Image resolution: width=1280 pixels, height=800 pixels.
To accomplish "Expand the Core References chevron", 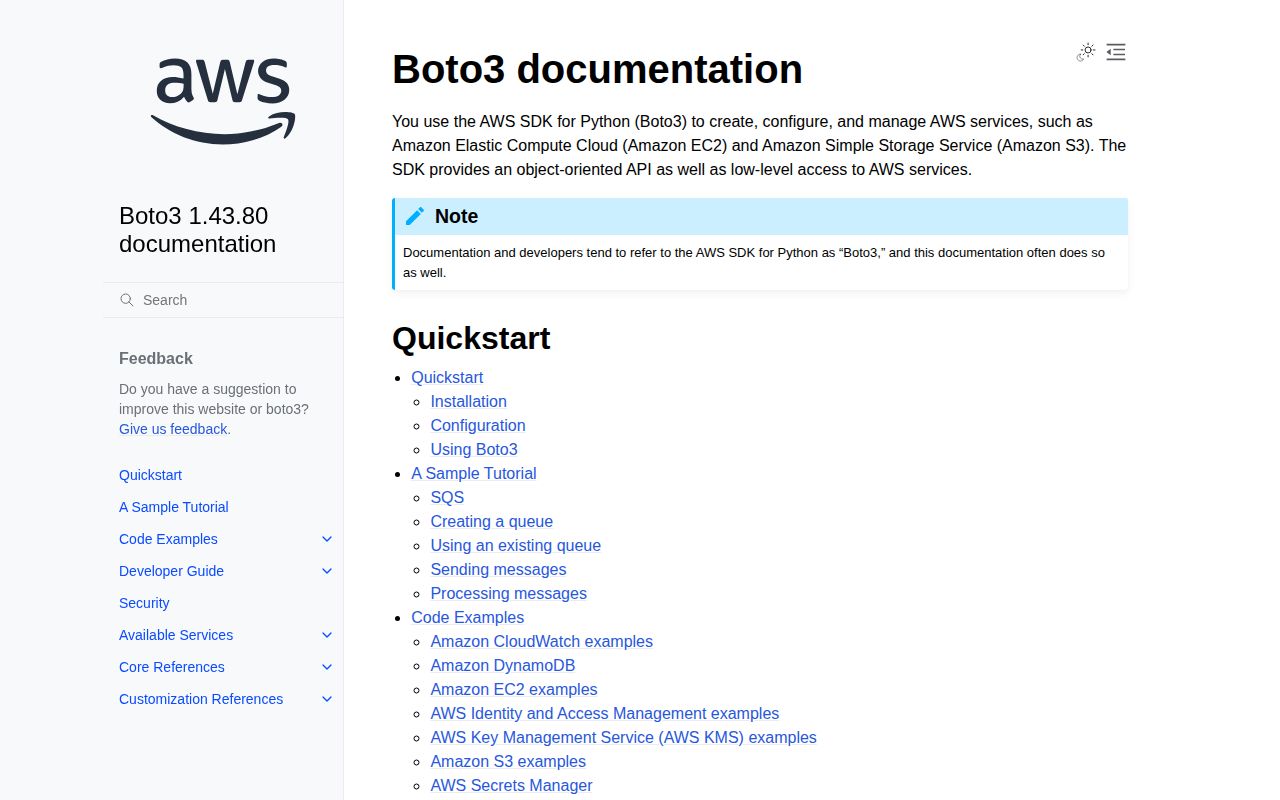I will click(327, 667).
